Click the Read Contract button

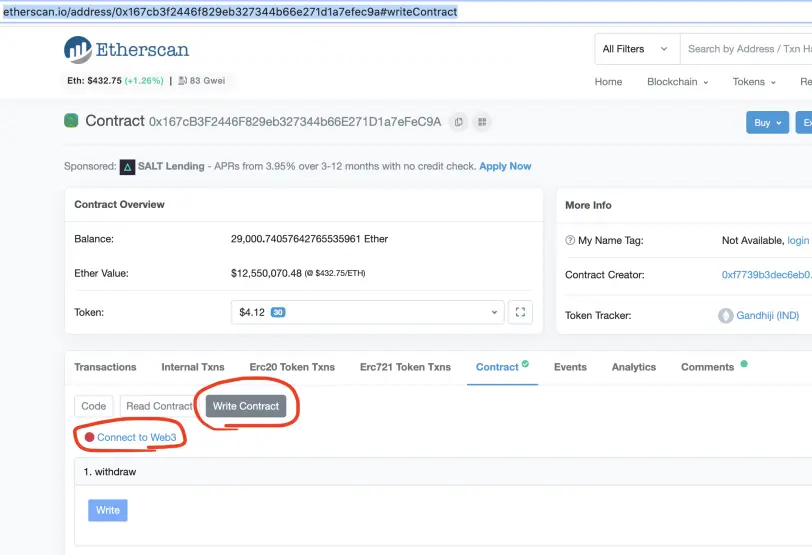[159, 406]
